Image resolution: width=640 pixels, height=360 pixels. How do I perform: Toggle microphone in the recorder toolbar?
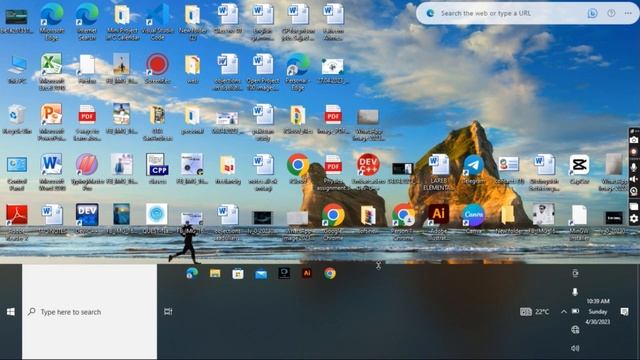click(x=634, y=167)
